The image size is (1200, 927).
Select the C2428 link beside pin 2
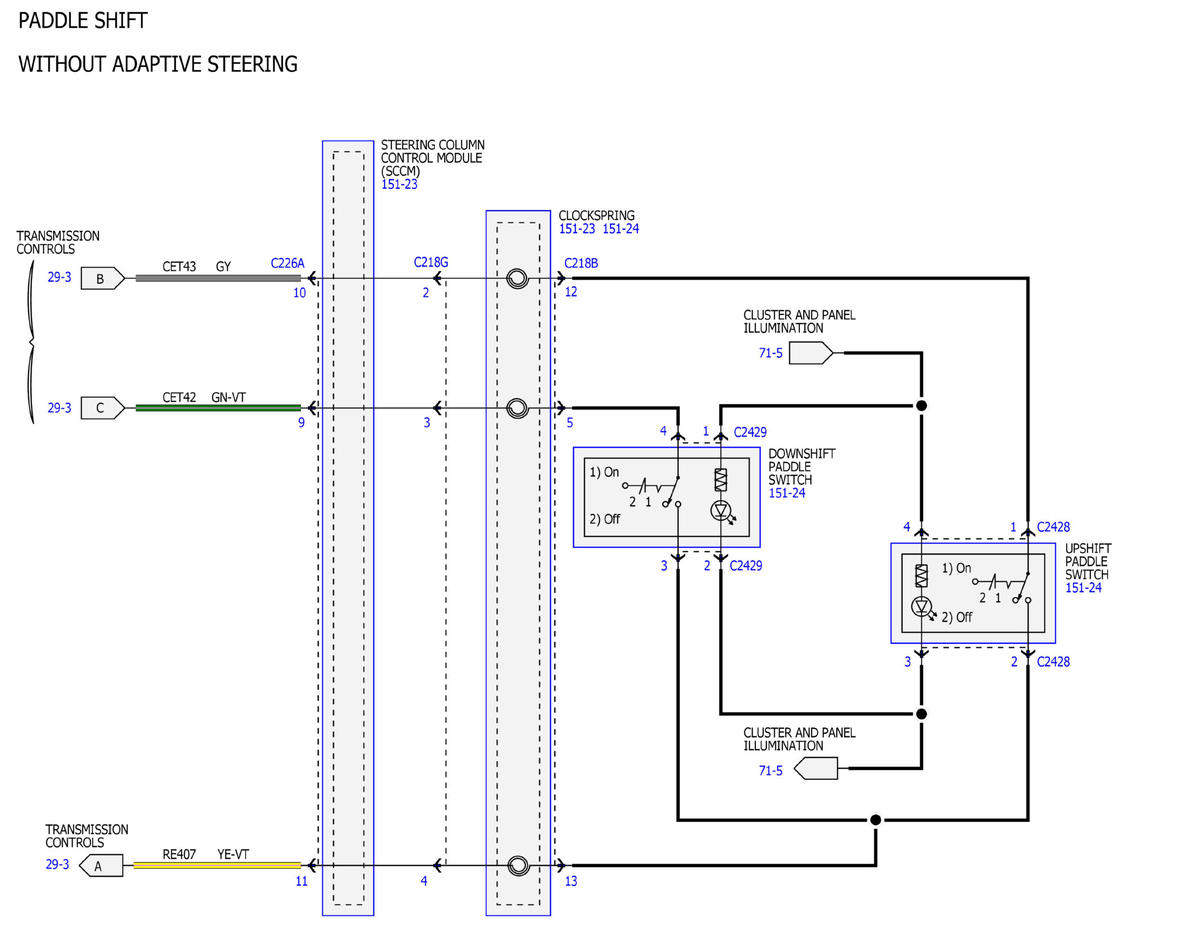coord(1054,662)
